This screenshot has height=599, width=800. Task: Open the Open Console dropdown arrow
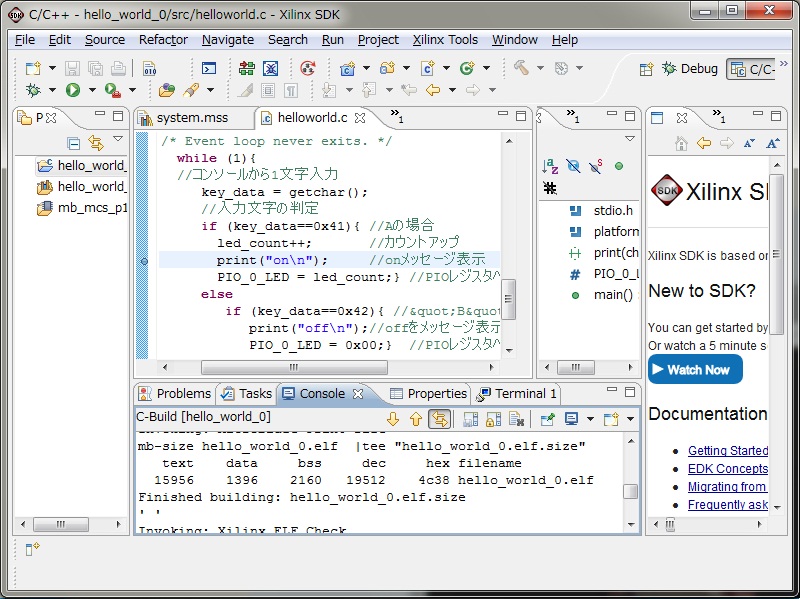coord(631,419)
